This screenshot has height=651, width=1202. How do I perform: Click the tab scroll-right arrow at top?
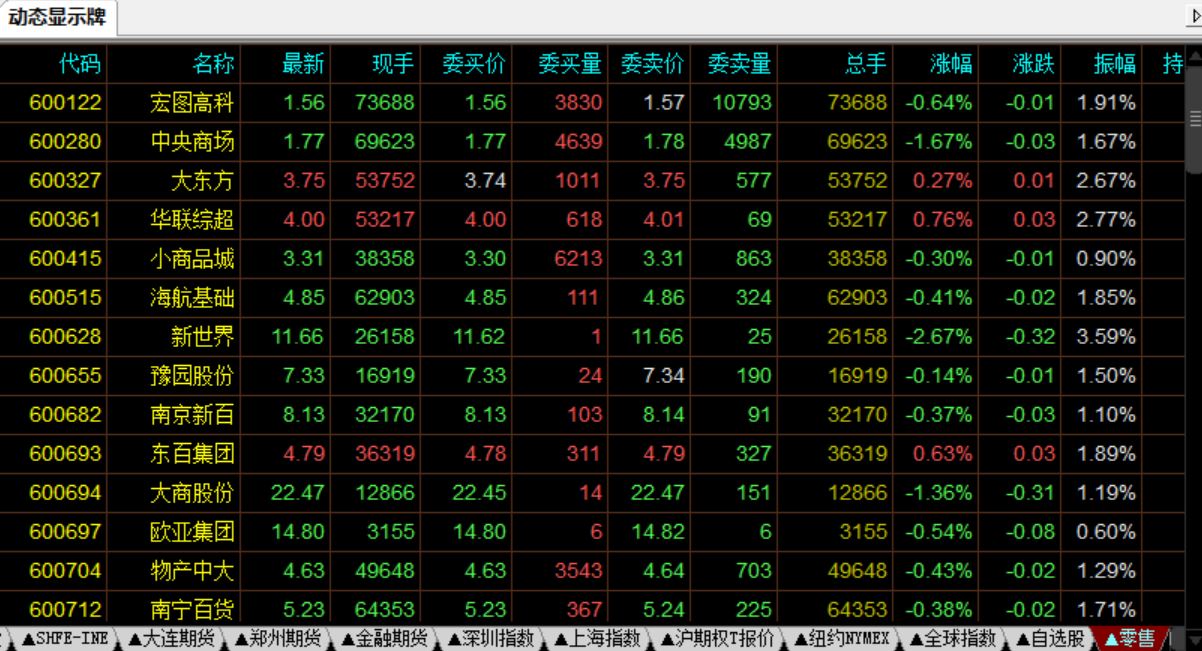(x=1193, y=18)
